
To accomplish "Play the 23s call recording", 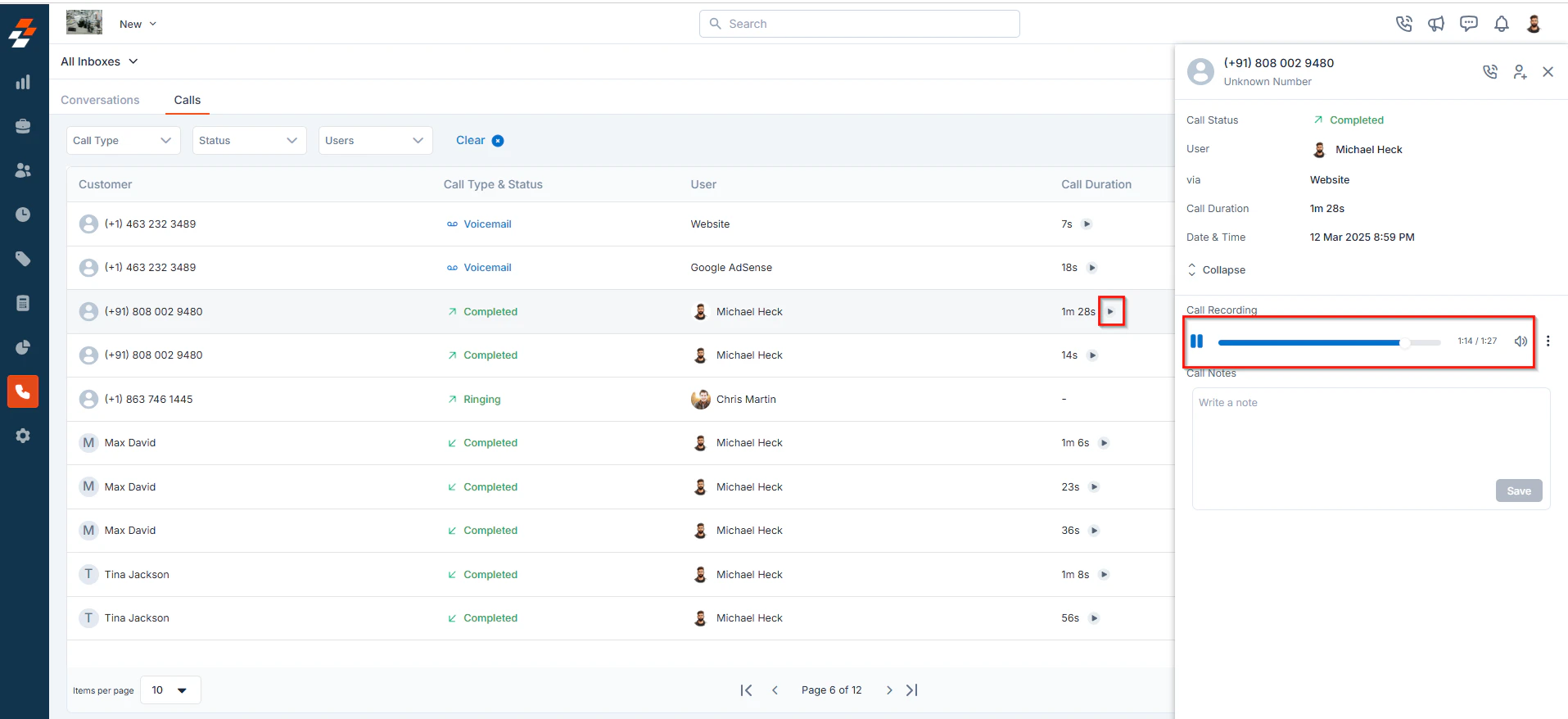I will coord(1094,487).
